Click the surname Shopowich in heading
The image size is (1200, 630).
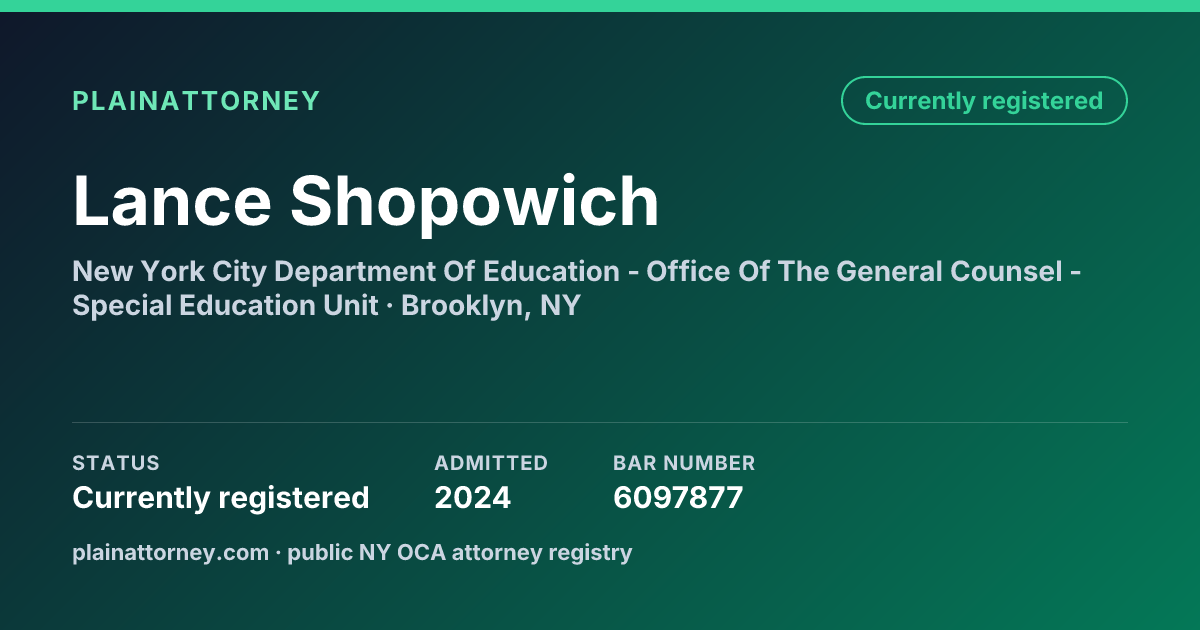pos(475,201)
